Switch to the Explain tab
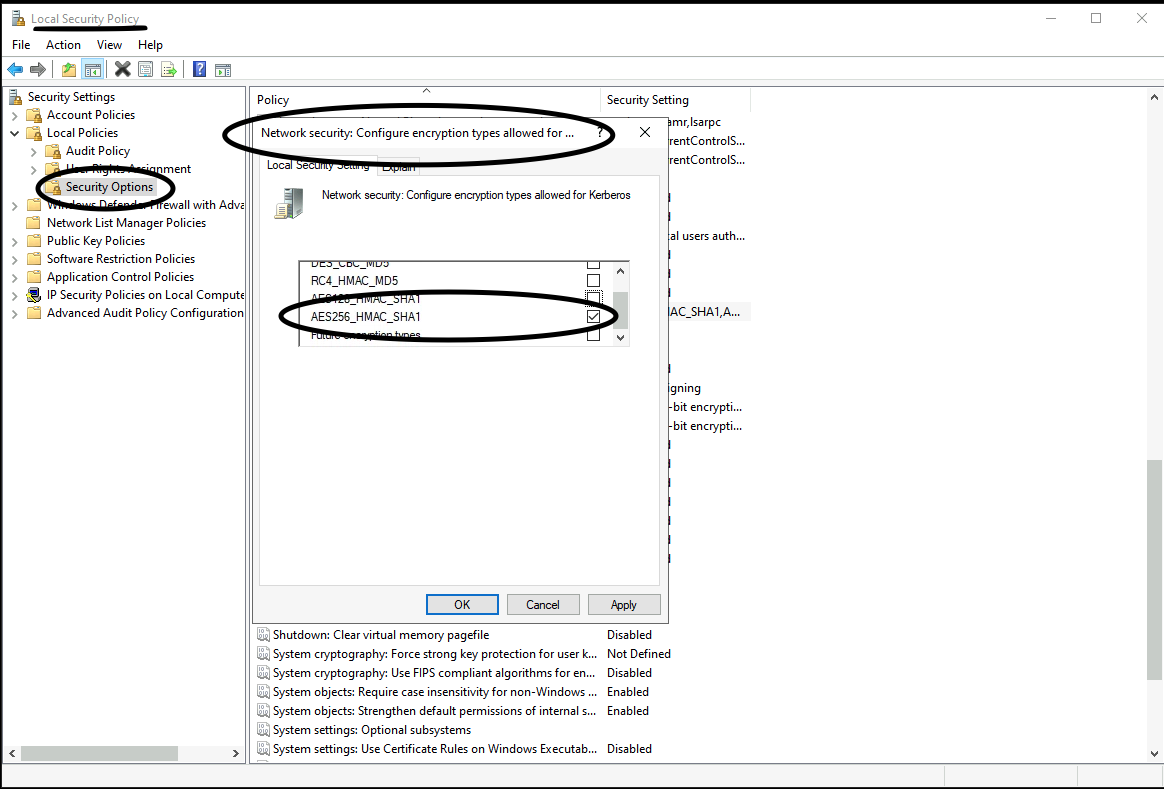1164x789 pixels. pyautogui.click(x=398, y=166)
